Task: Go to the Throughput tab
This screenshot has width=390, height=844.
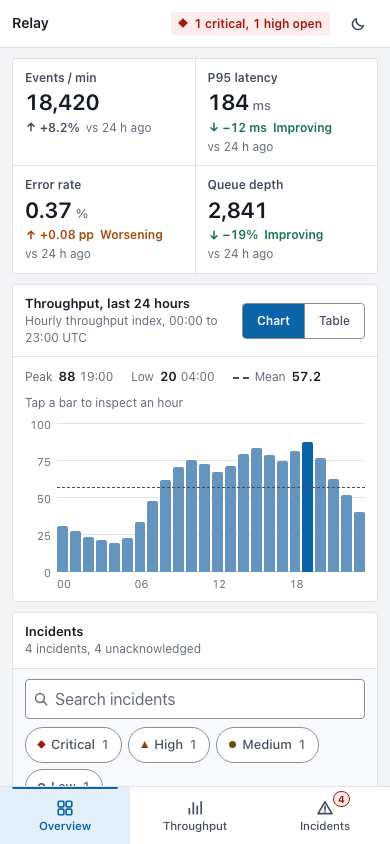Action: [195, 815]
